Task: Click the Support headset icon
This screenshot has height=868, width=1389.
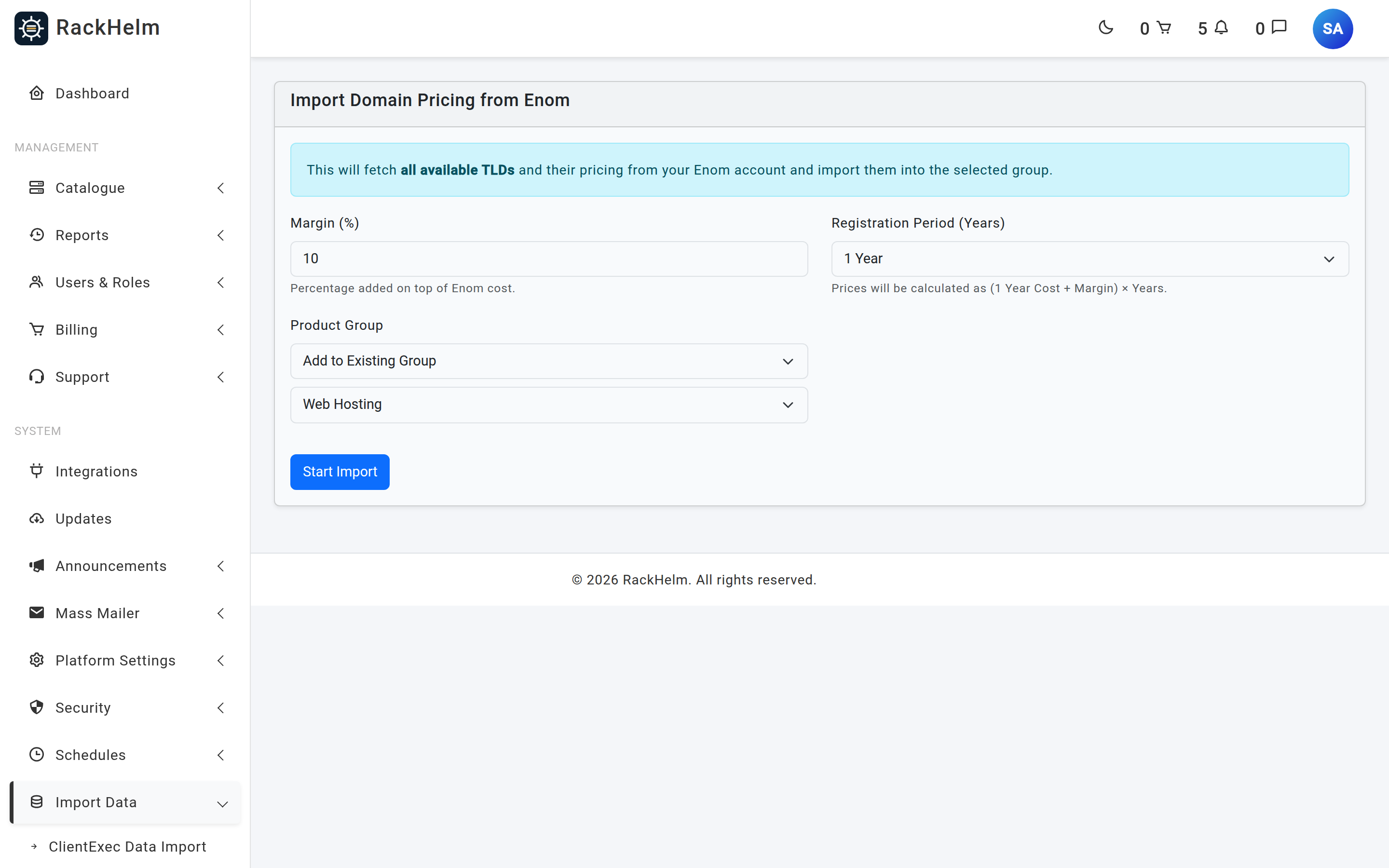Action: pyautogui.click(x=37, y=377)
